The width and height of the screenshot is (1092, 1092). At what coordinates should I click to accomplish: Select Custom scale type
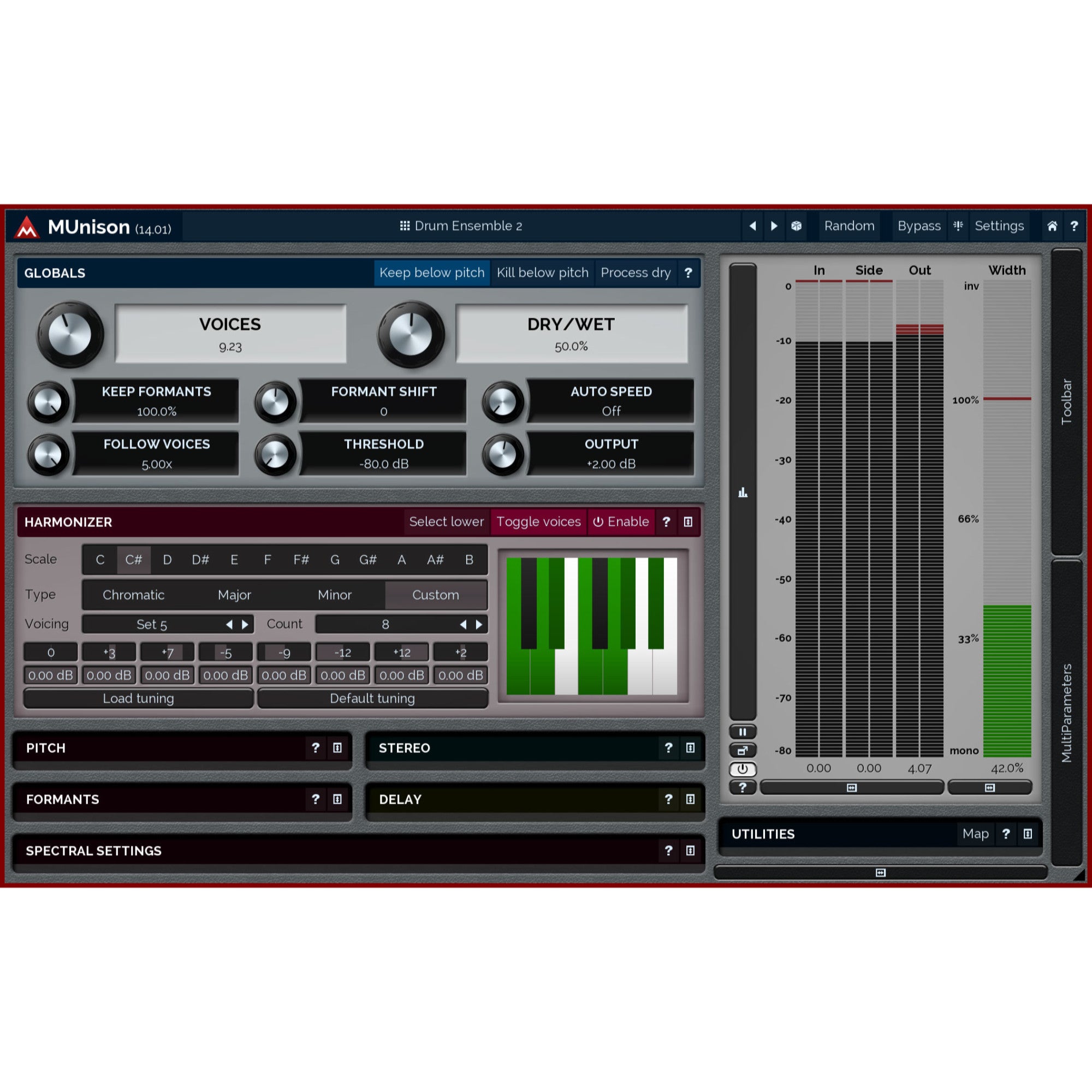[x=436, y=595]
